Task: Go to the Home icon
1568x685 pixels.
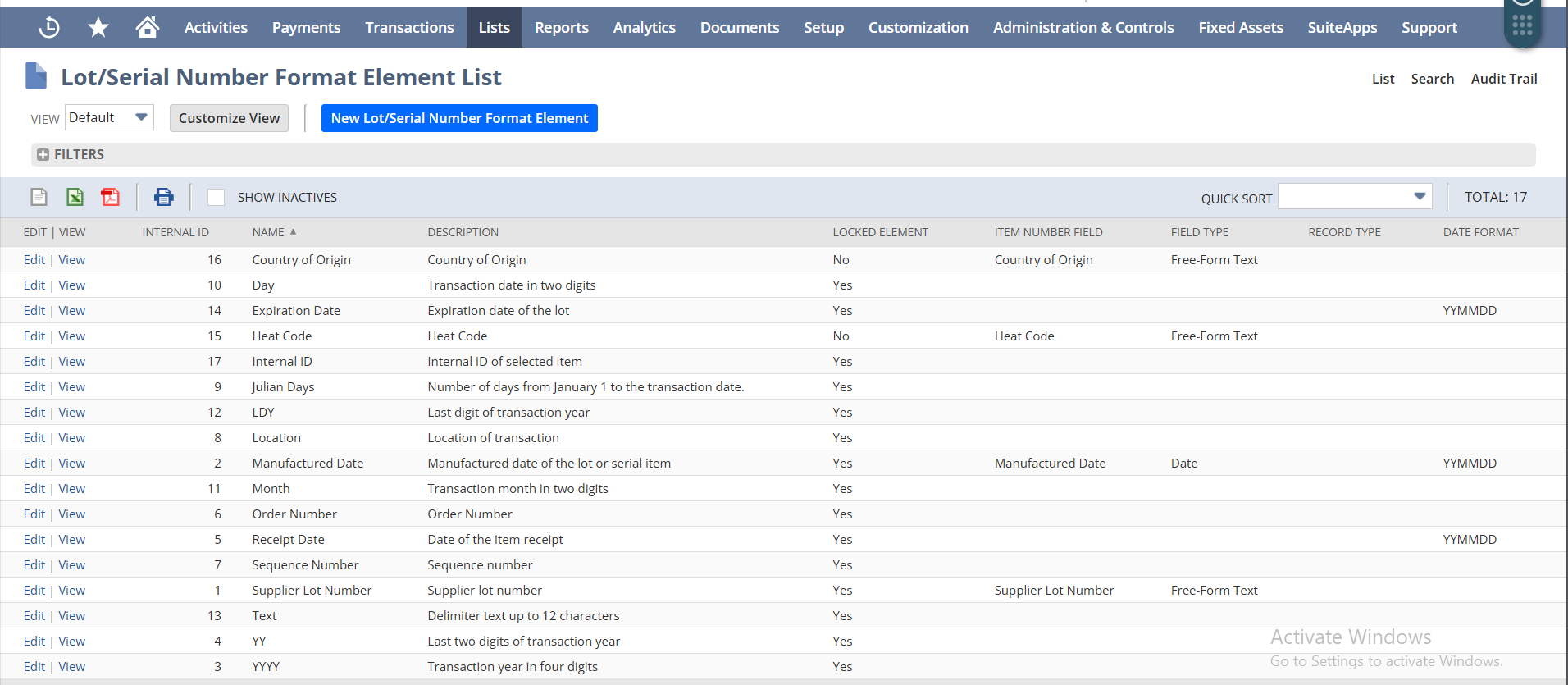Action: pos(148,28)
